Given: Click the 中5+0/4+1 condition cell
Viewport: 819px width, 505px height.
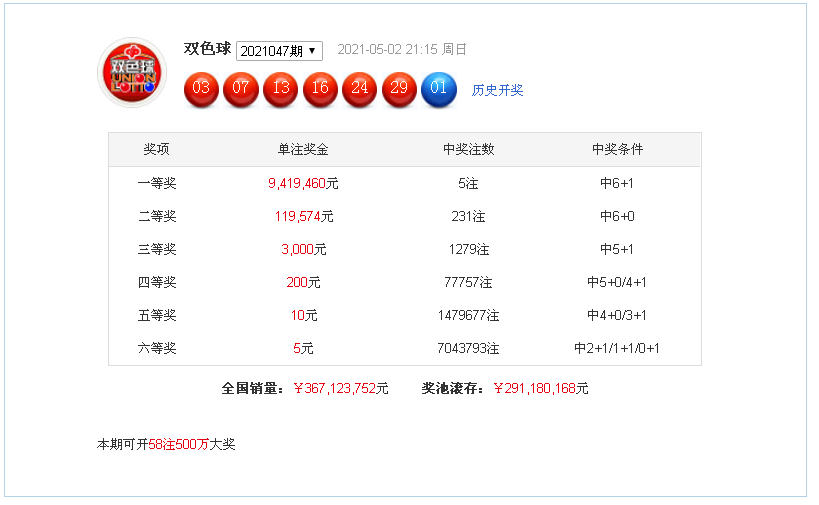Looking at the screenshot, I should click(x=617, y=283).
